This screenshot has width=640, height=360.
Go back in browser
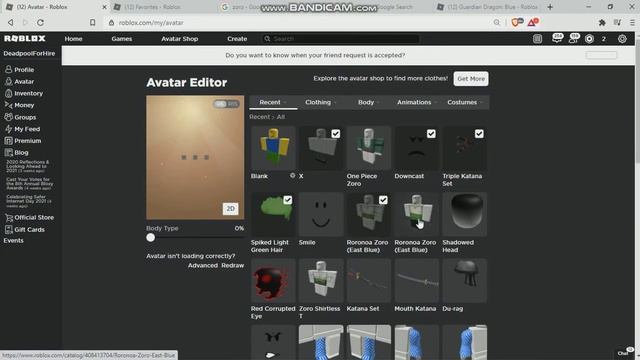tap(11, 22)
